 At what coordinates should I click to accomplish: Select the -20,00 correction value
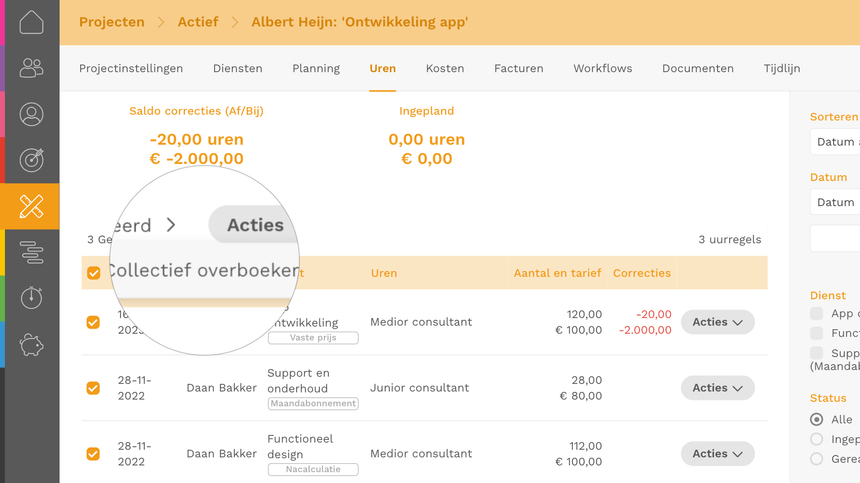pyautogui.click(x=654, y=314)
